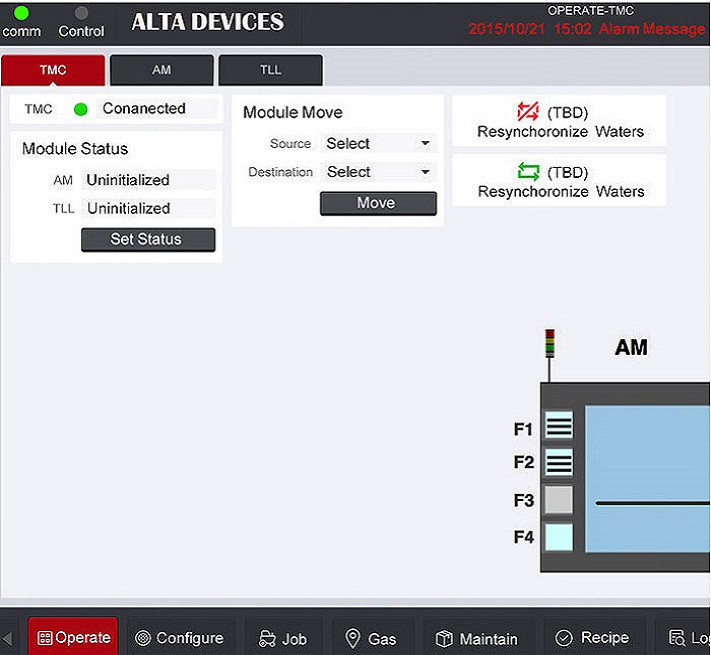The height and width of the screenshot is (655, 711).
Task: Select the empty F4 slot box
Action: (x=559, y=537)
